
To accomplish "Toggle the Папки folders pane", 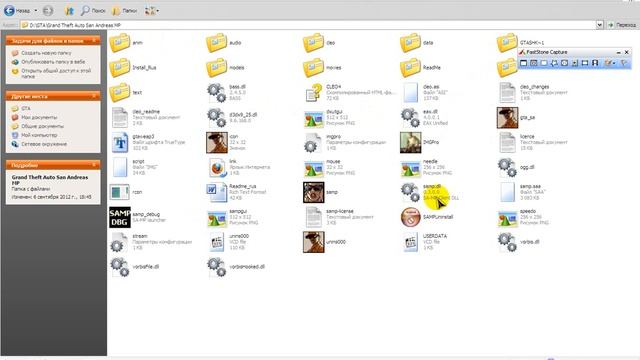I will click(x=124, y=11).
